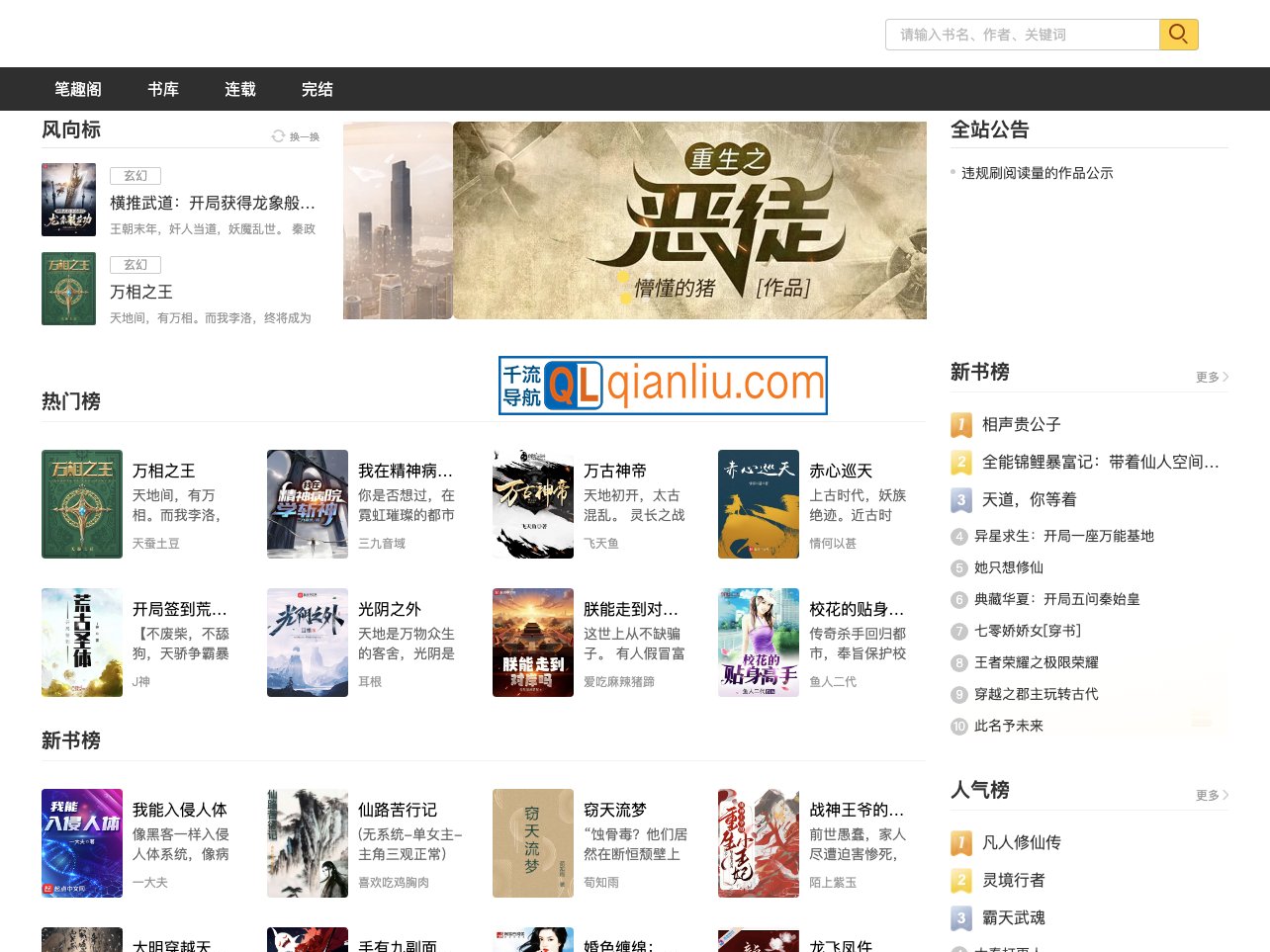This screenshot has width=1270, height=952.
Task: Click the QL logo on the qianliu.com banner
Action: 576,385
